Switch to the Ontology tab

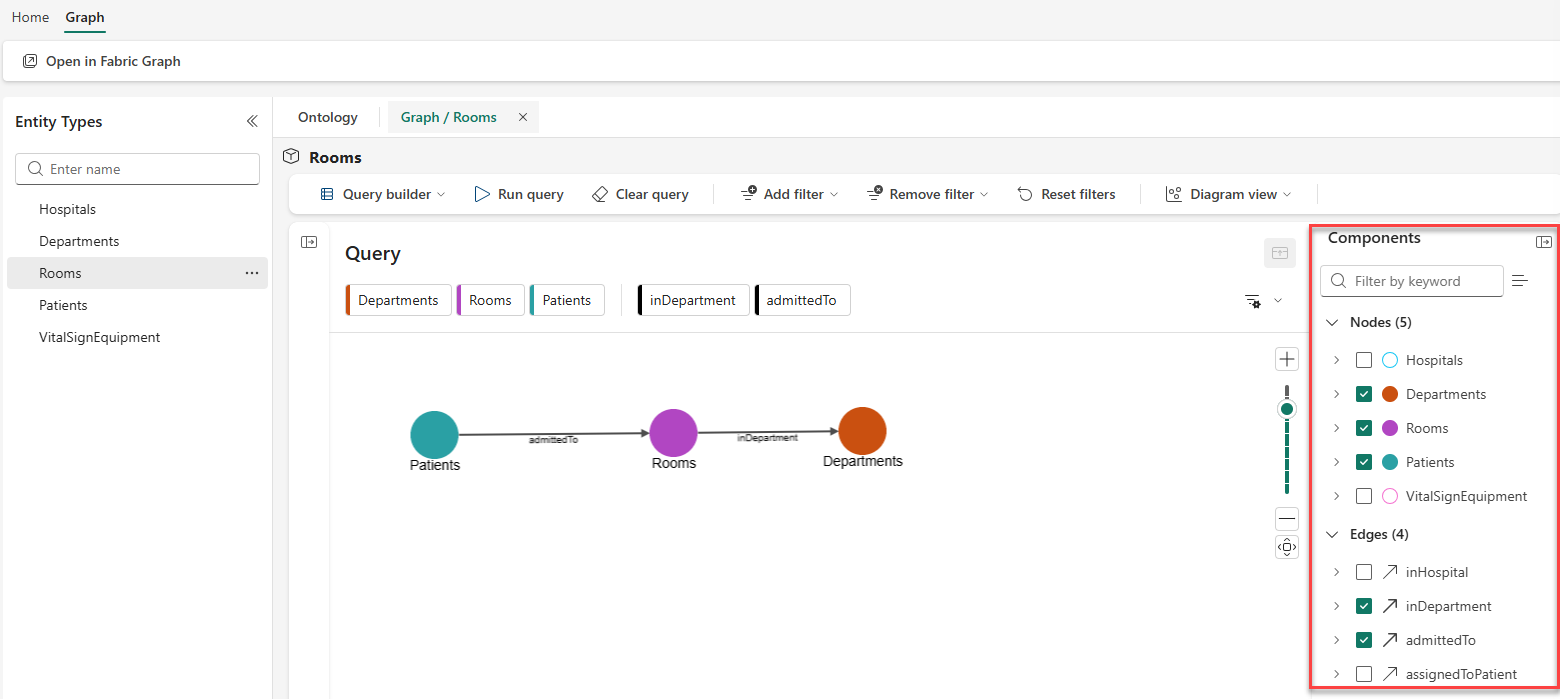326,117
